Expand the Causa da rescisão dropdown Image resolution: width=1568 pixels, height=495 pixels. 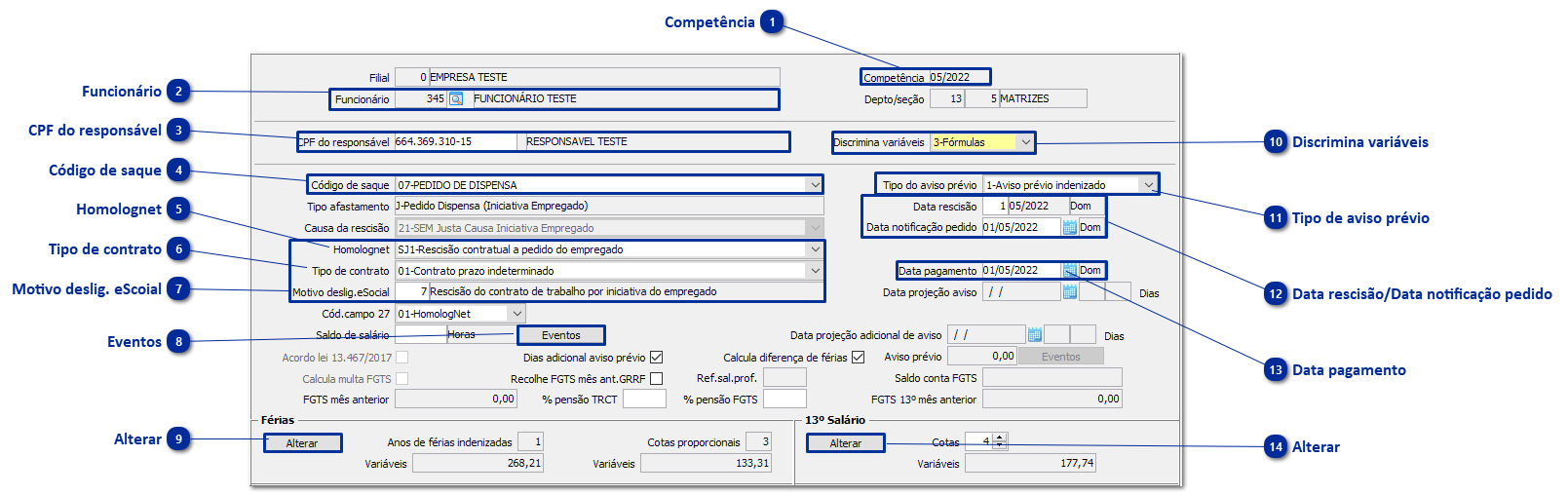815,227
